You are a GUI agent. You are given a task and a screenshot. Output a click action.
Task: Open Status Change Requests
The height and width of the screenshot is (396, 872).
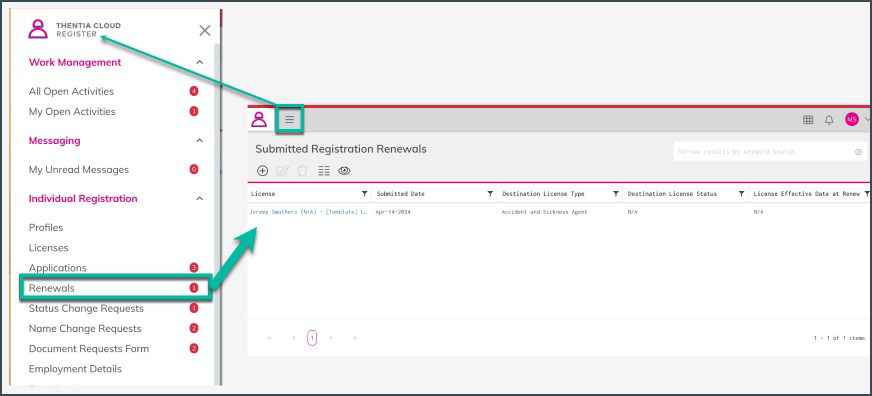point(86,308)
